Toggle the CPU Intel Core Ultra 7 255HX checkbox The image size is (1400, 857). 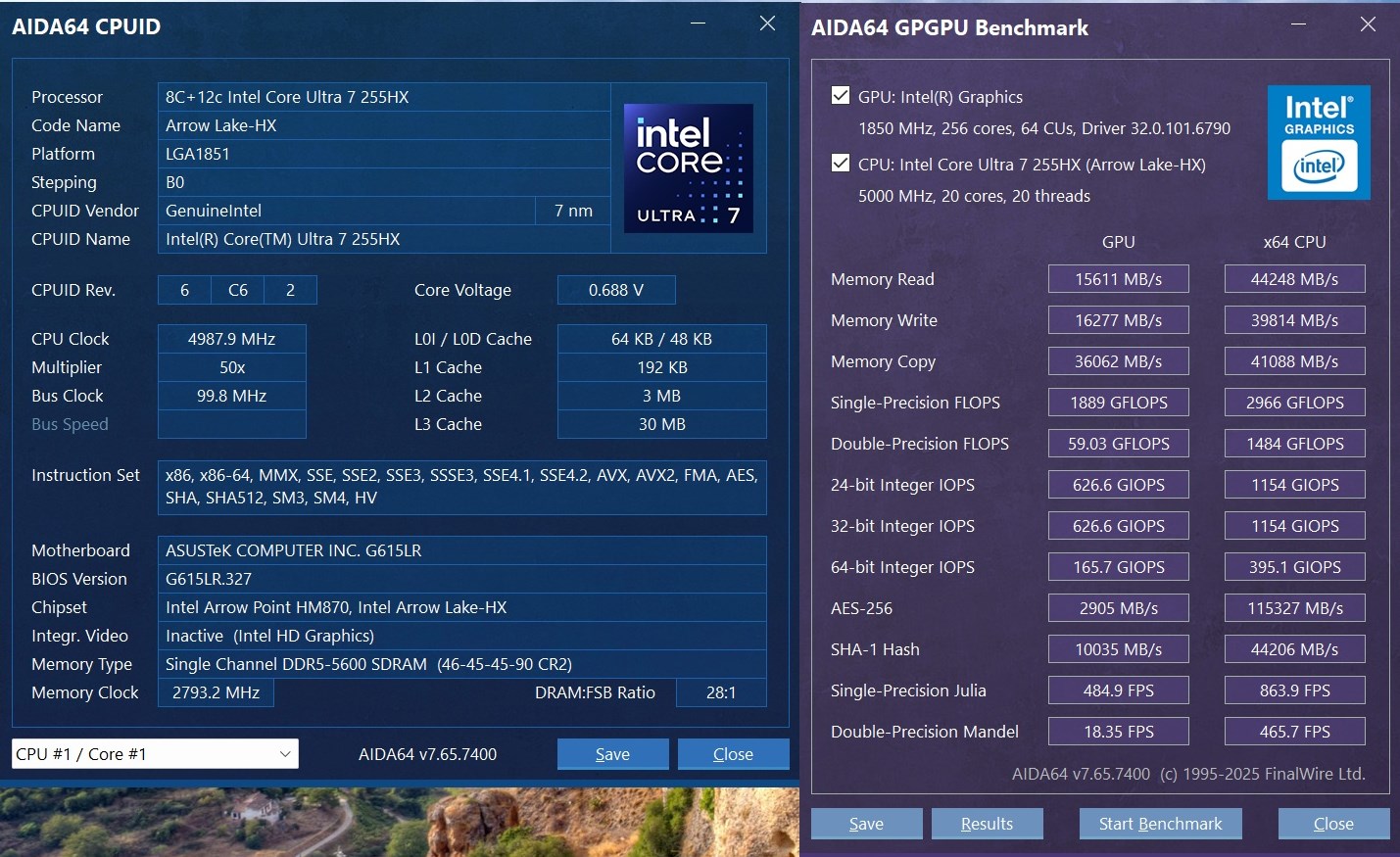pos(841,164)
